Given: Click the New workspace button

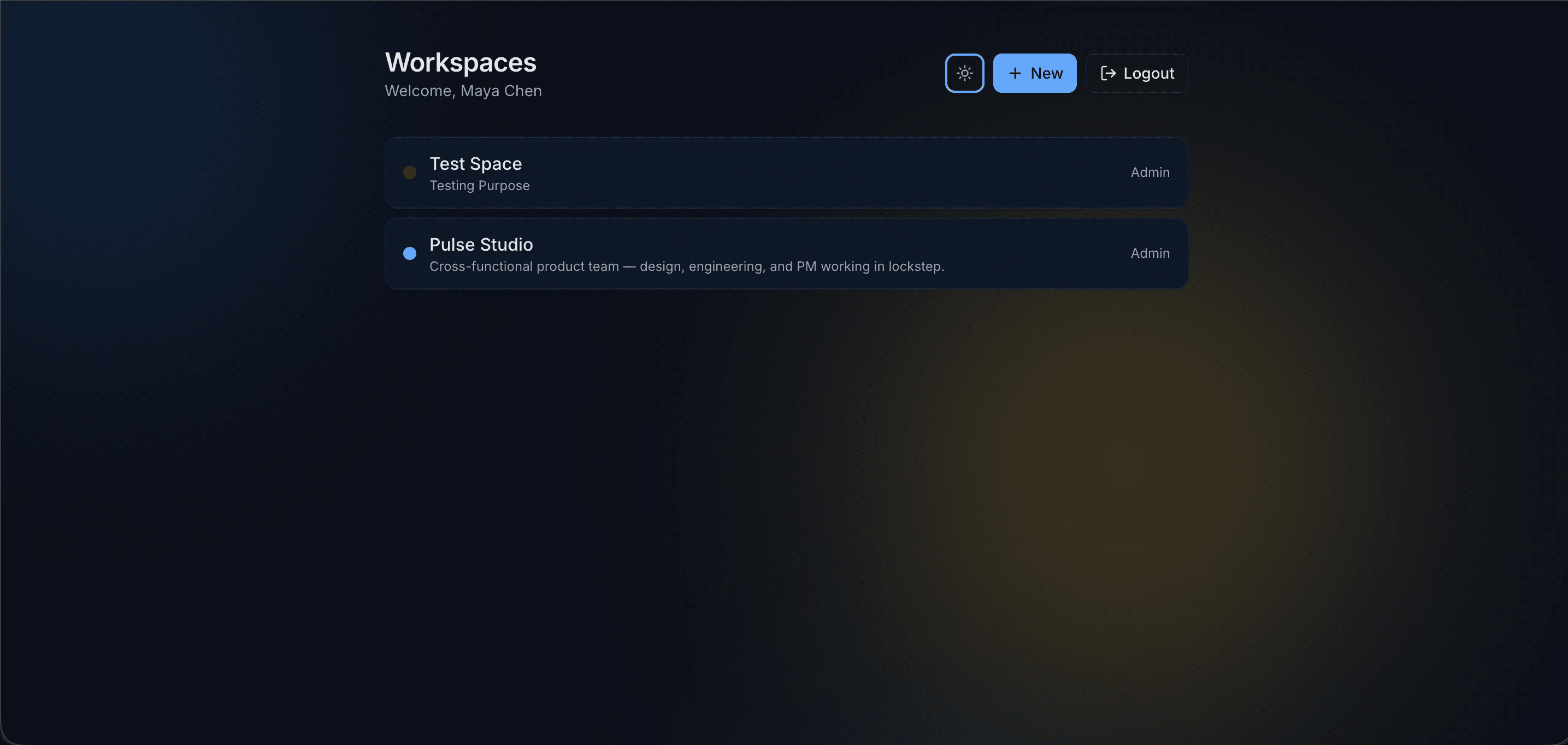Looking at the screenshot, I should point(1034,73).
